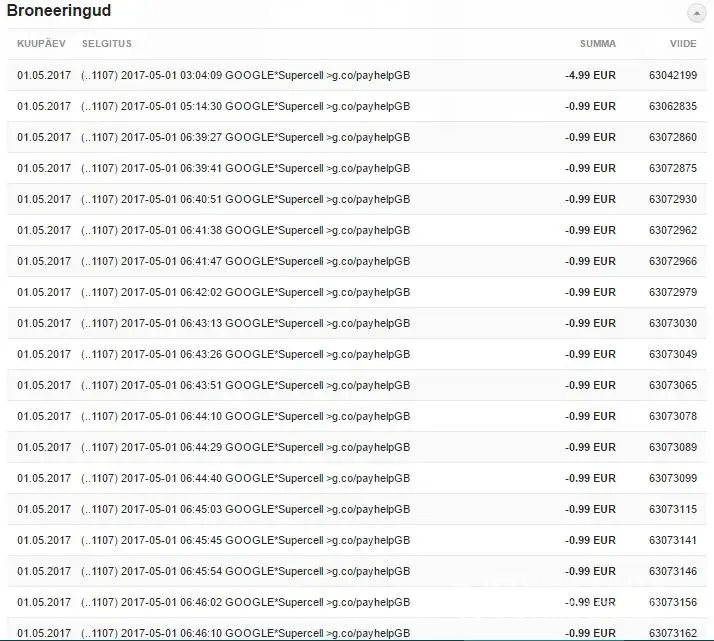714x641 pixels.
Task: Select the 06:45:45 transaction description
Action: pyautogui.click(x=245, y=539)
